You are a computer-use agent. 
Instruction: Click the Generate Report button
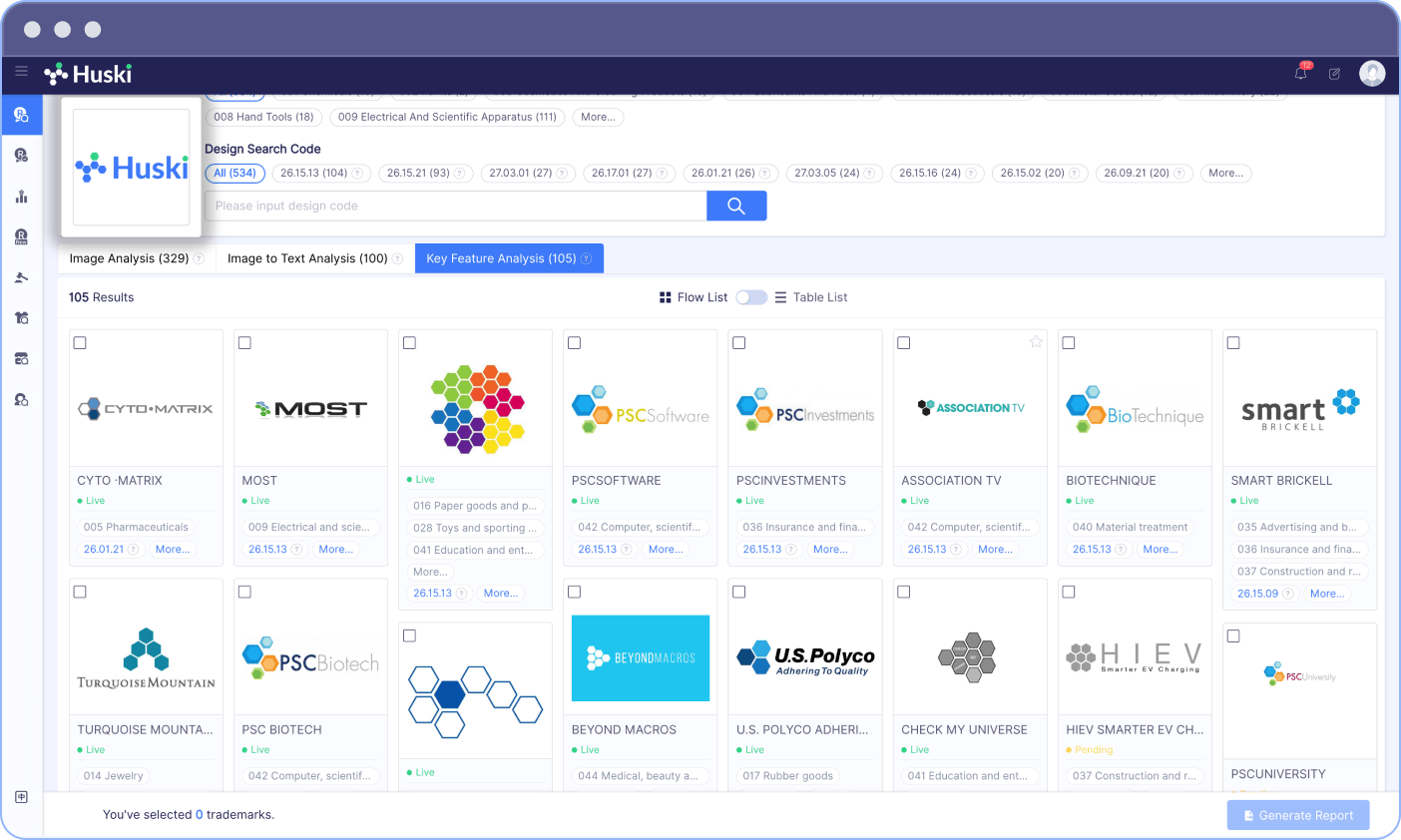pos(1297,815)
